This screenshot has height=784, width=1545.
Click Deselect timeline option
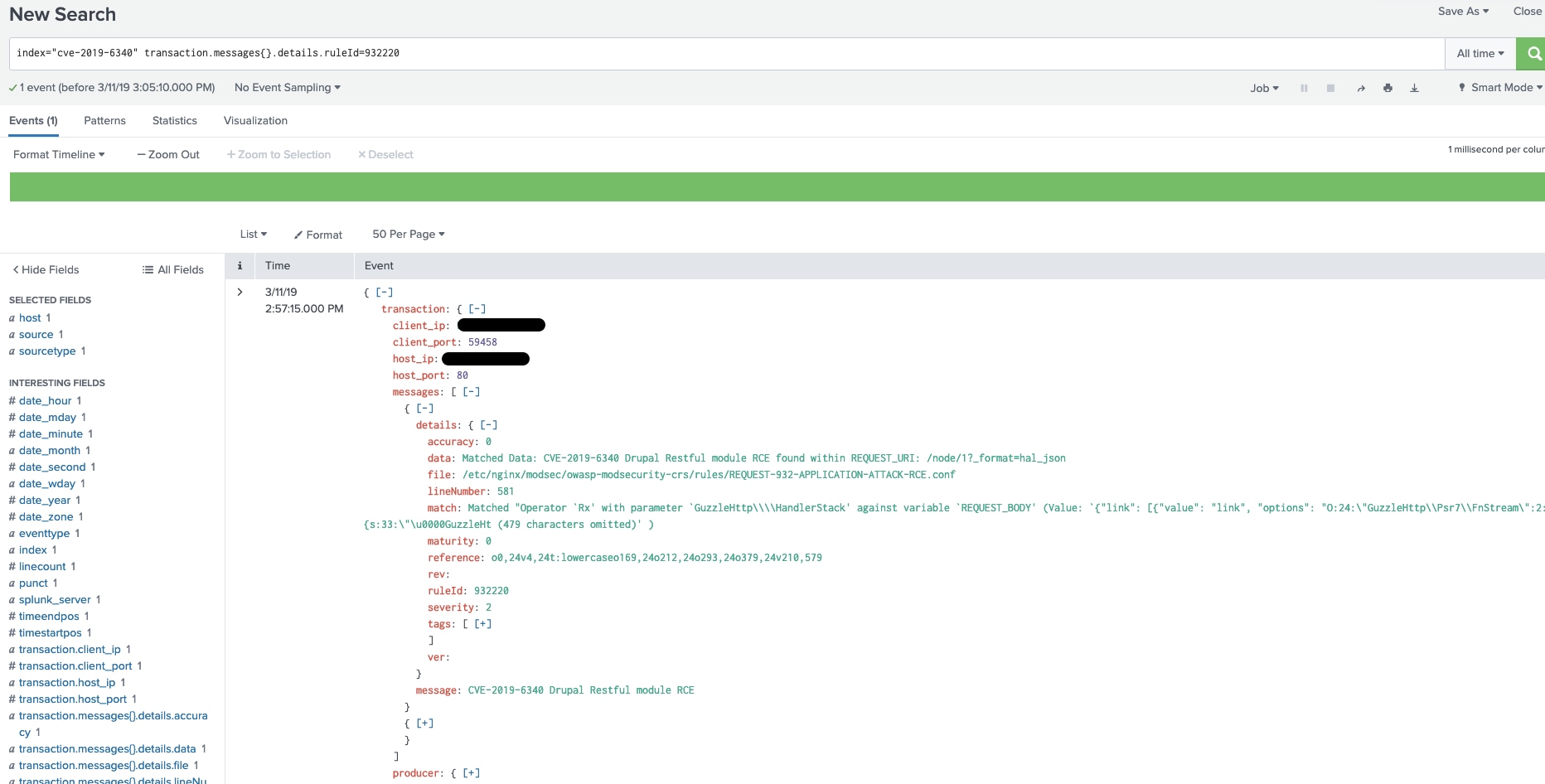coord(385,154)
